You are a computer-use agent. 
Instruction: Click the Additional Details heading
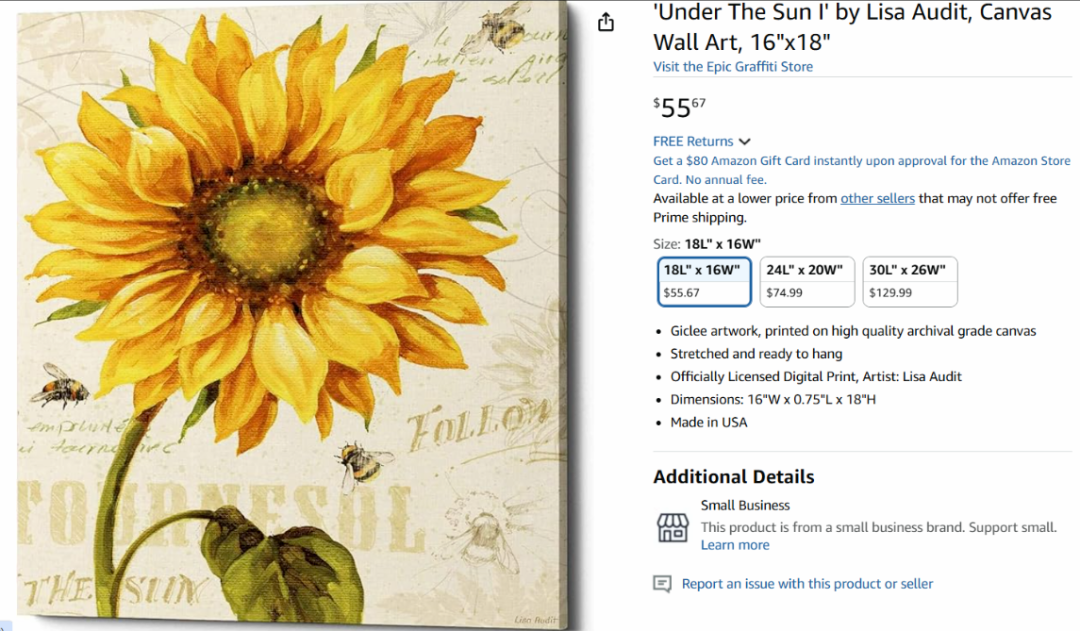[734, 477]
